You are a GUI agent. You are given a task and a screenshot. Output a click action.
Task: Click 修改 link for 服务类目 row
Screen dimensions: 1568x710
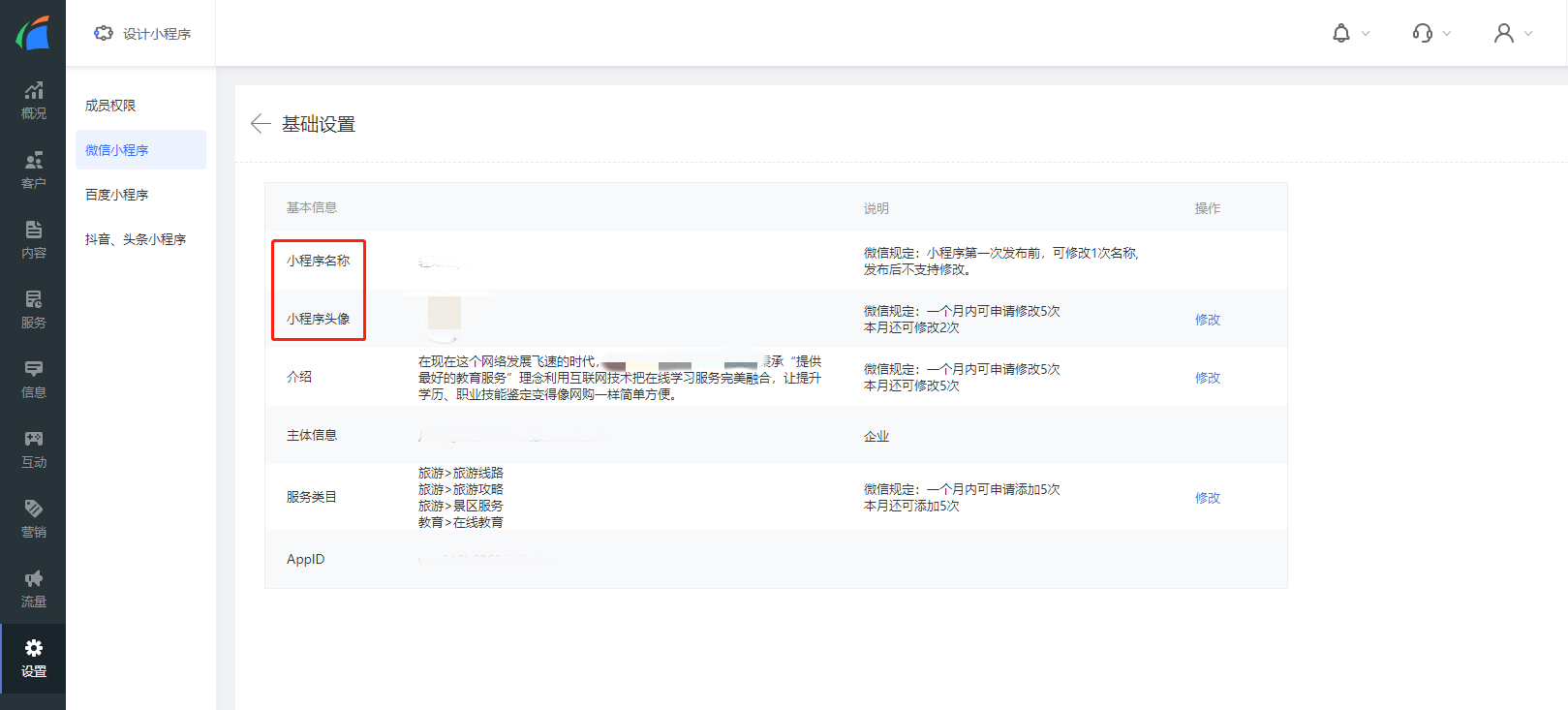pos(1207,498)
